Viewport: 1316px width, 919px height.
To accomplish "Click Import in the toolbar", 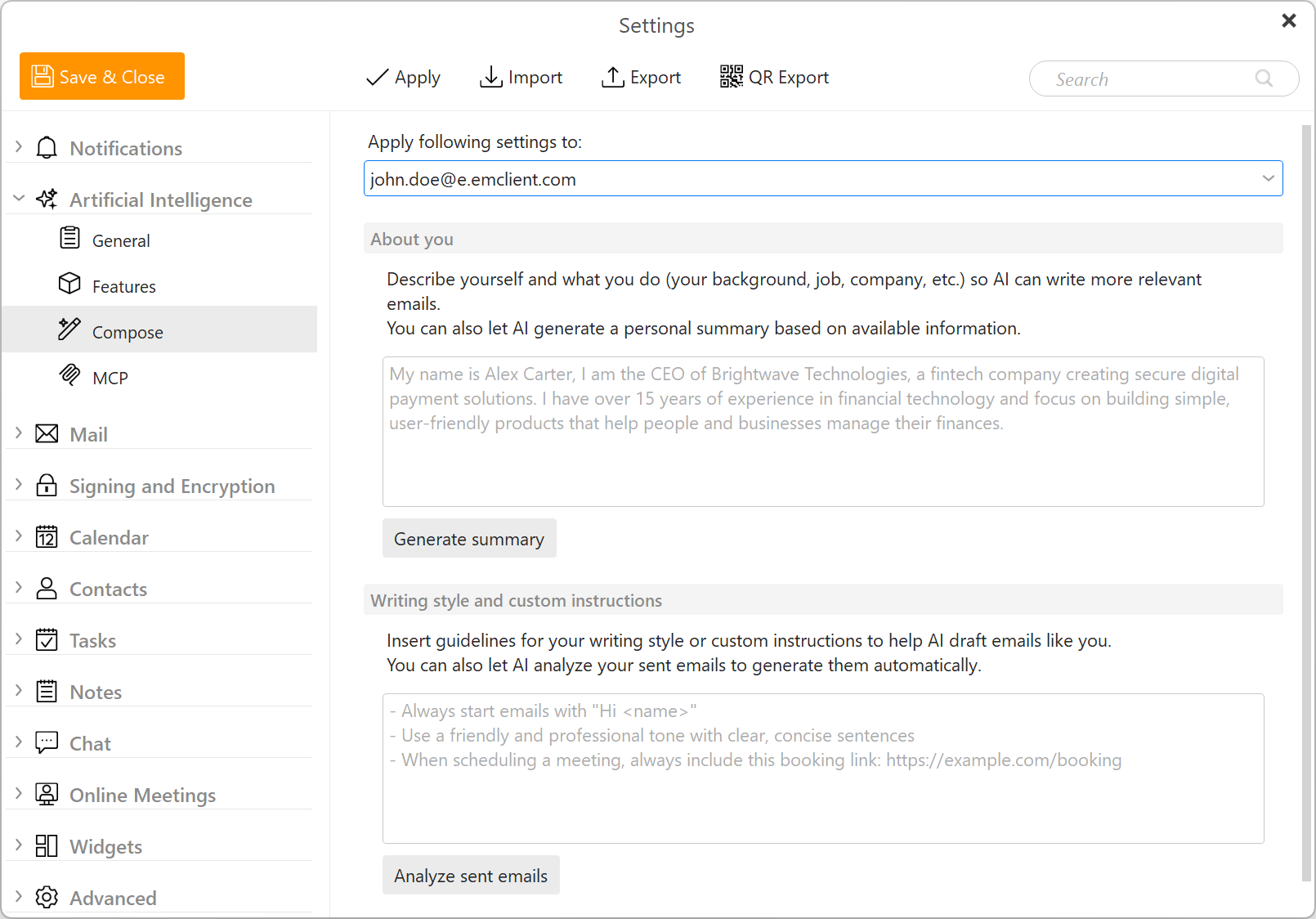I will (521, 77).
